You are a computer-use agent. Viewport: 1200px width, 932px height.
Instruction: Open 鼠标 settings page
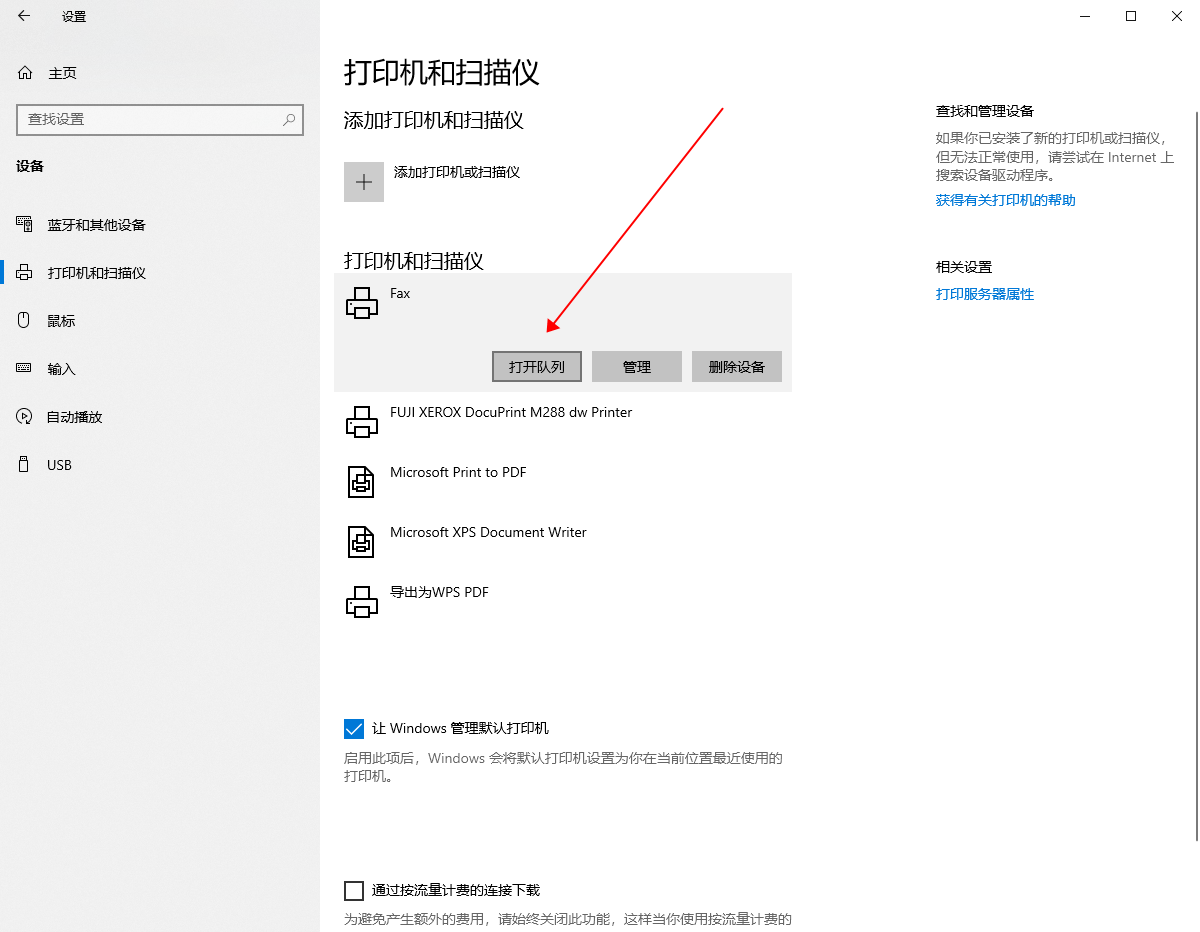click(61, 321)
